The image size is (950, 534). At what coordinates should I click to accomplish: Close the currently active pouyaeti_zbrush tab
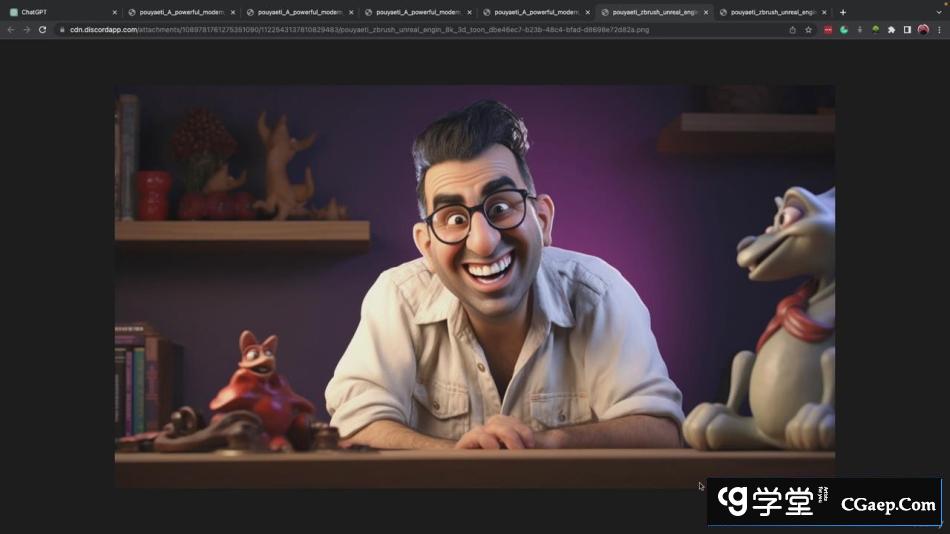pos(706,12)
